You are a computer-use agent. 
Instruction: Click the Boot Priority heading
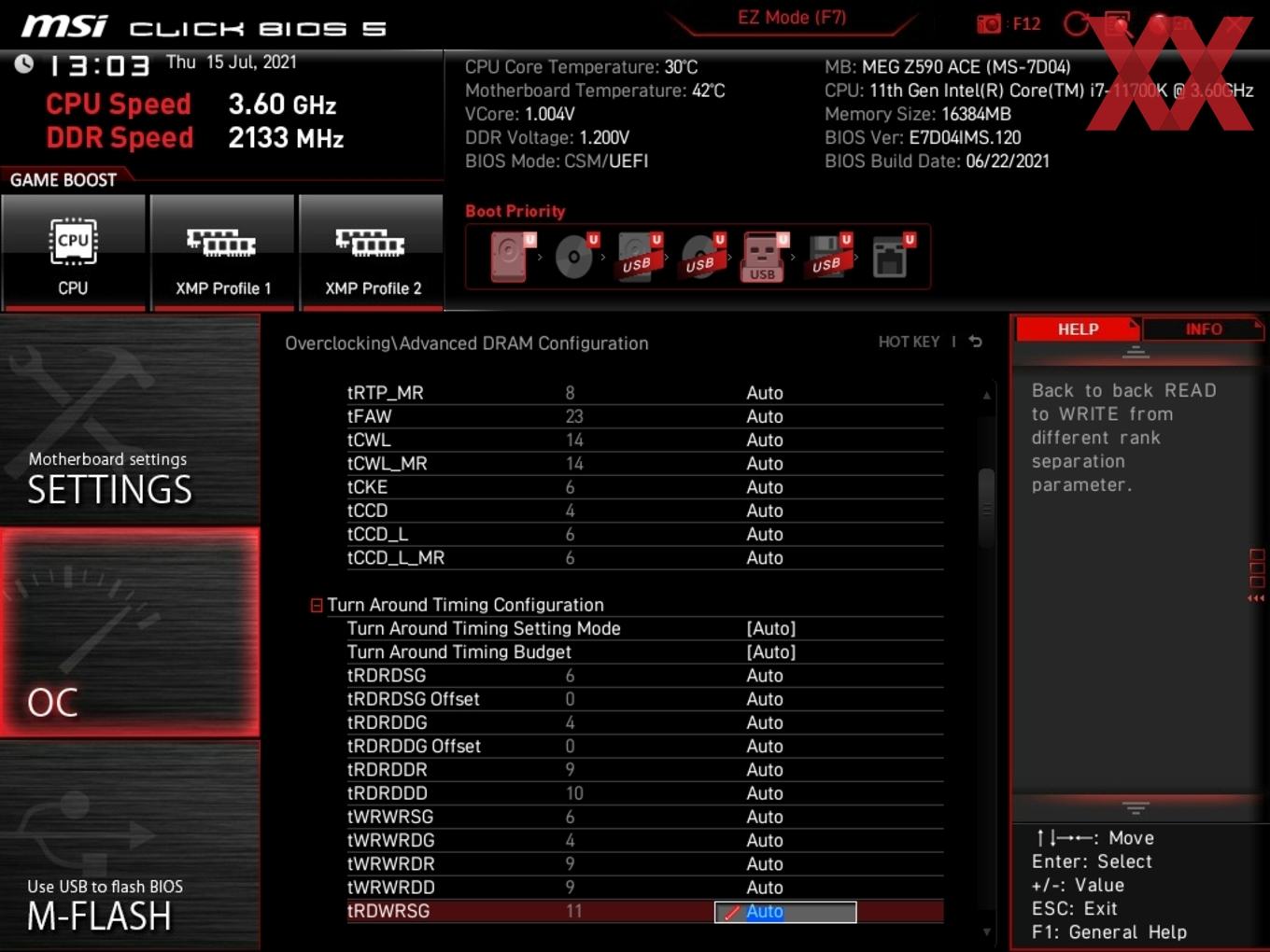pyautogui.click(x=515, y=211)
